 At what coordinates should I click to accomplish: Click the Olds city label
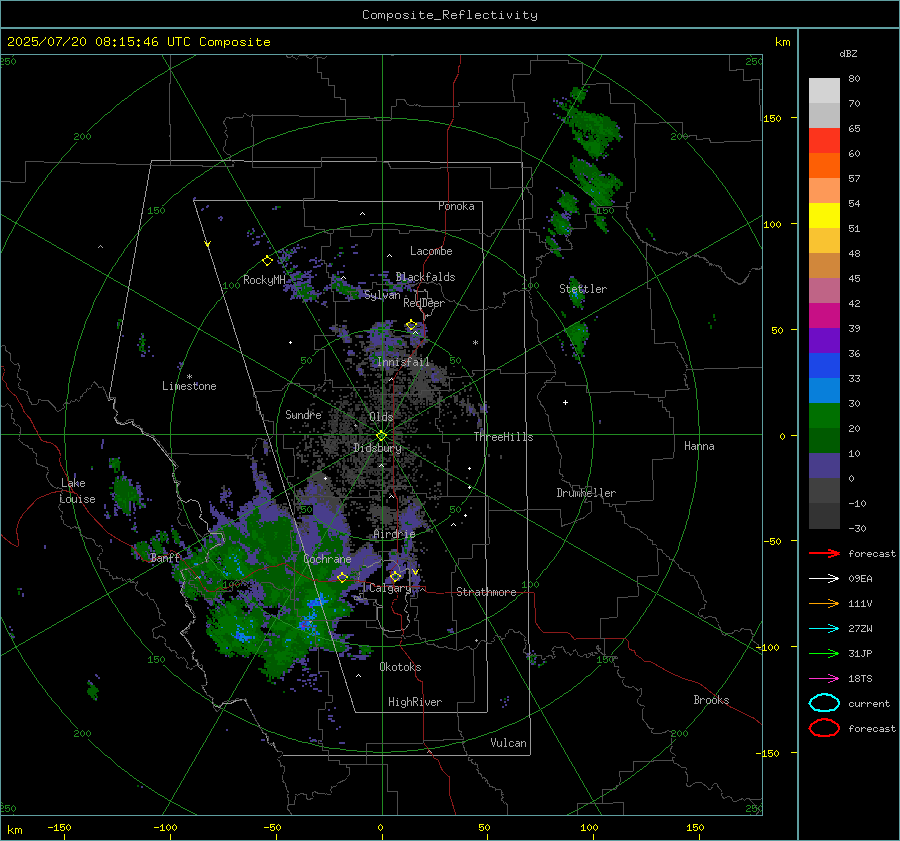381,417
